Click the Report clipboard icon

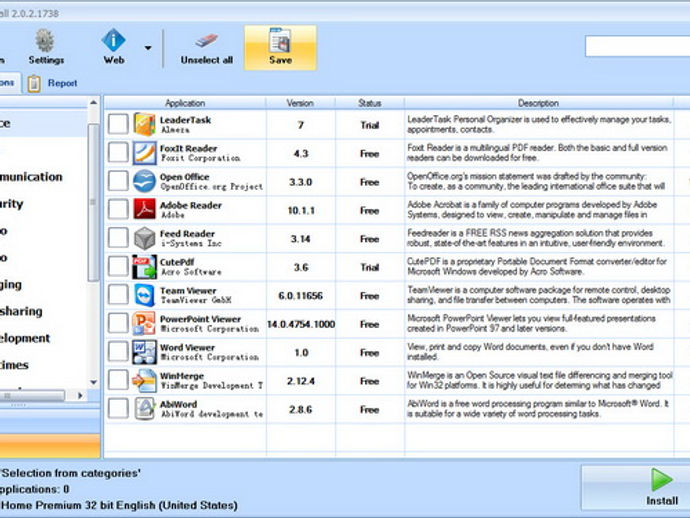34,84
